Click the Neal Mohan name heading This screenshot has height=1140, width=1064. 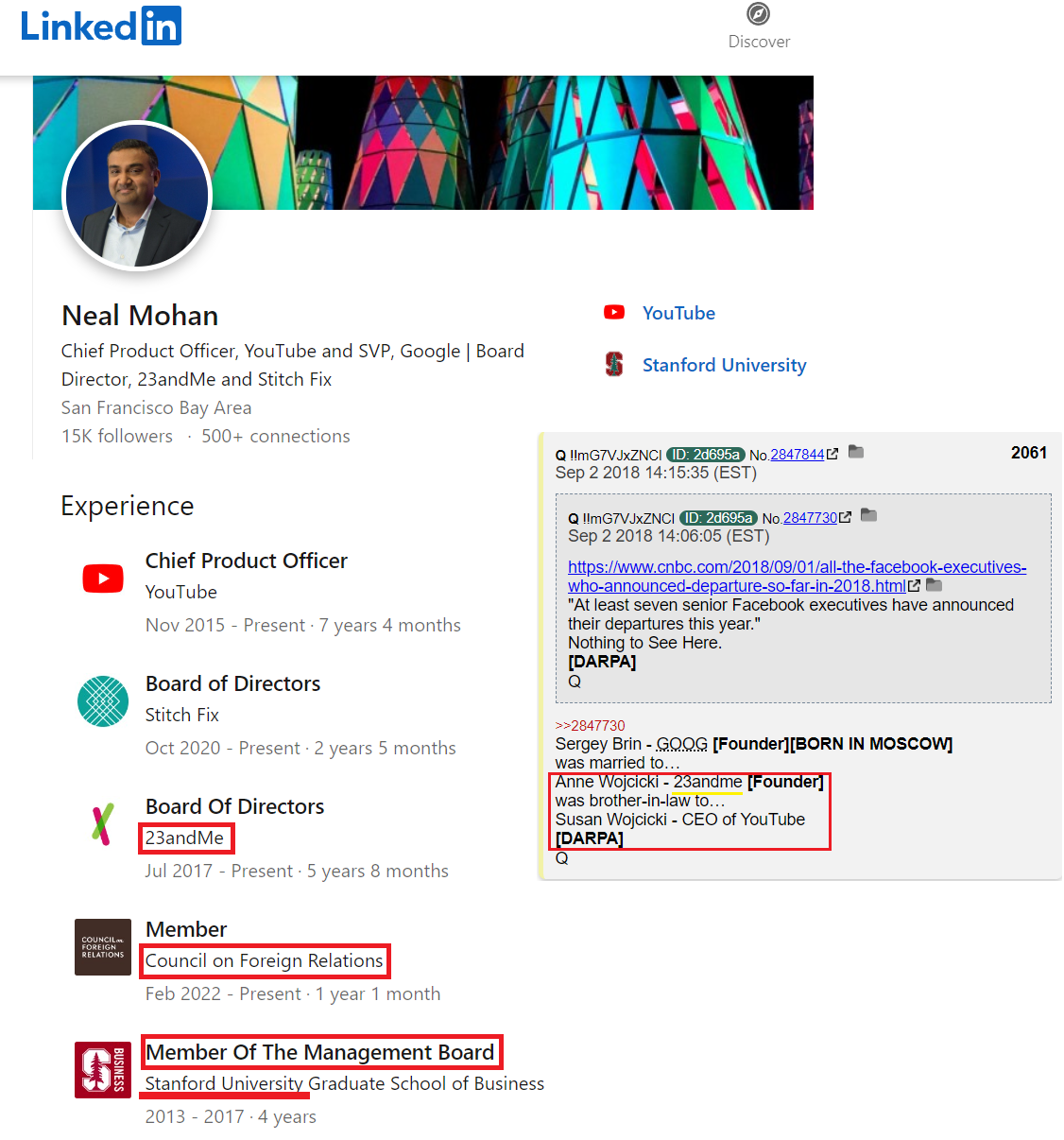140,315
